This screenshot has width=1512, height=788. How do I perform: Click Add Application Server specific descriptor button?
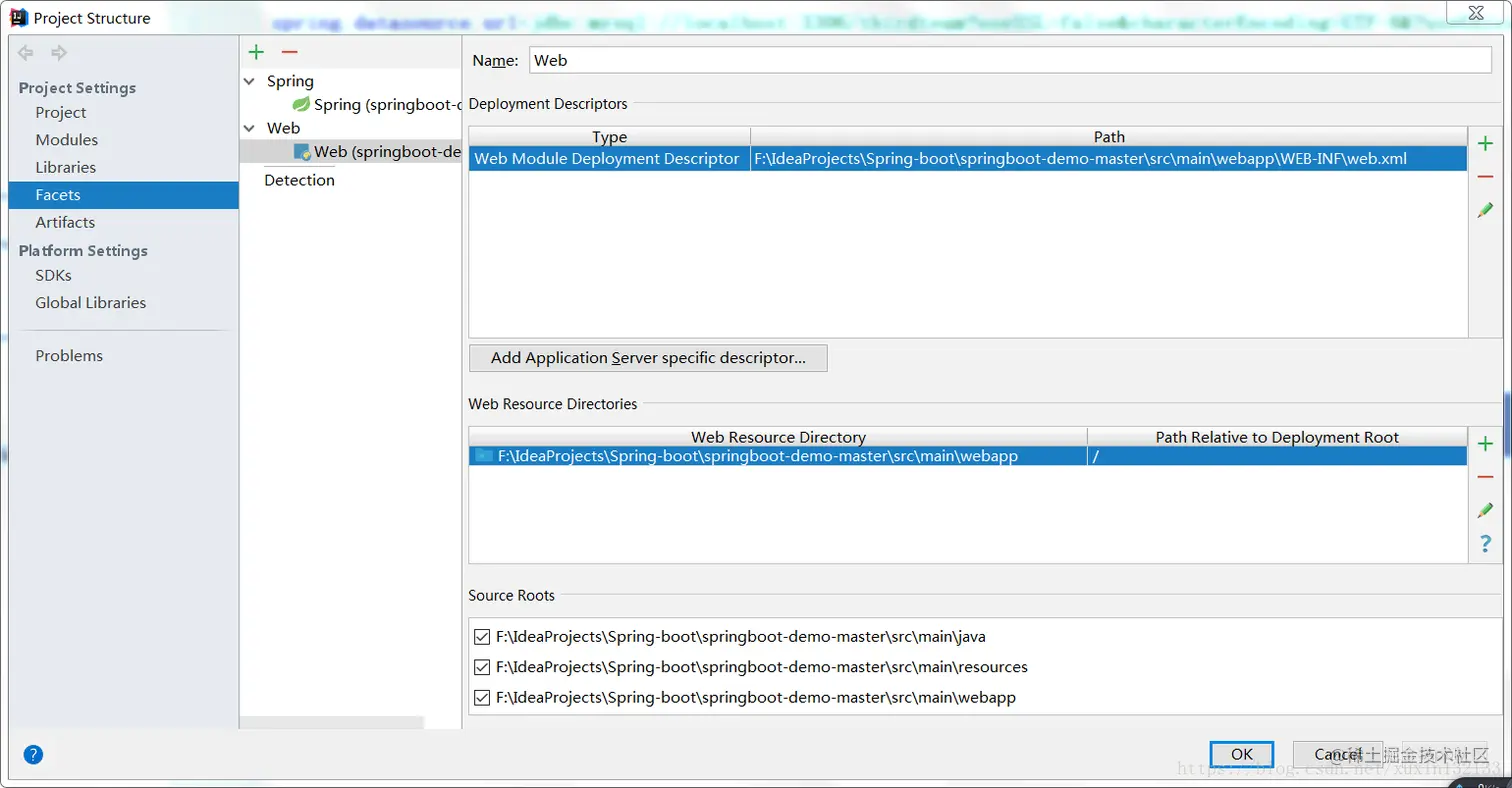[x=648, y=358]
